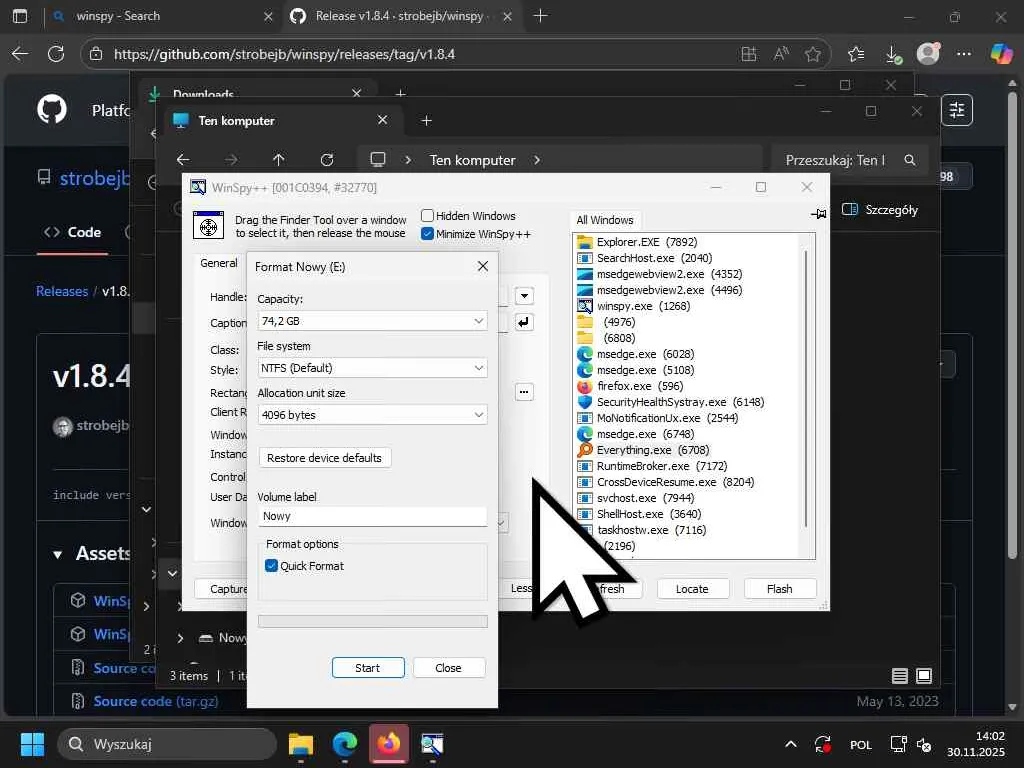This screenshot has width=1024, height=768.
Task: Click the GitHub logo
Action: point(52,110)
